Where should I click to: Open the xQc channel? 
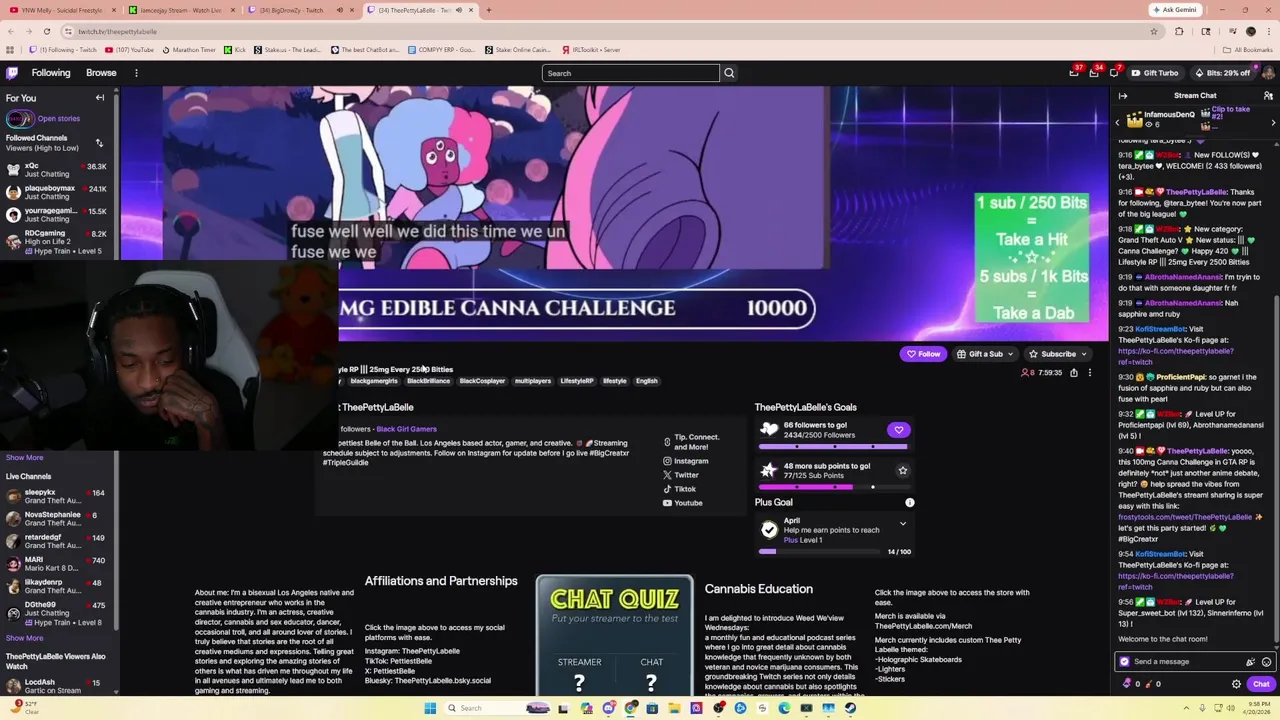point(57,170)
